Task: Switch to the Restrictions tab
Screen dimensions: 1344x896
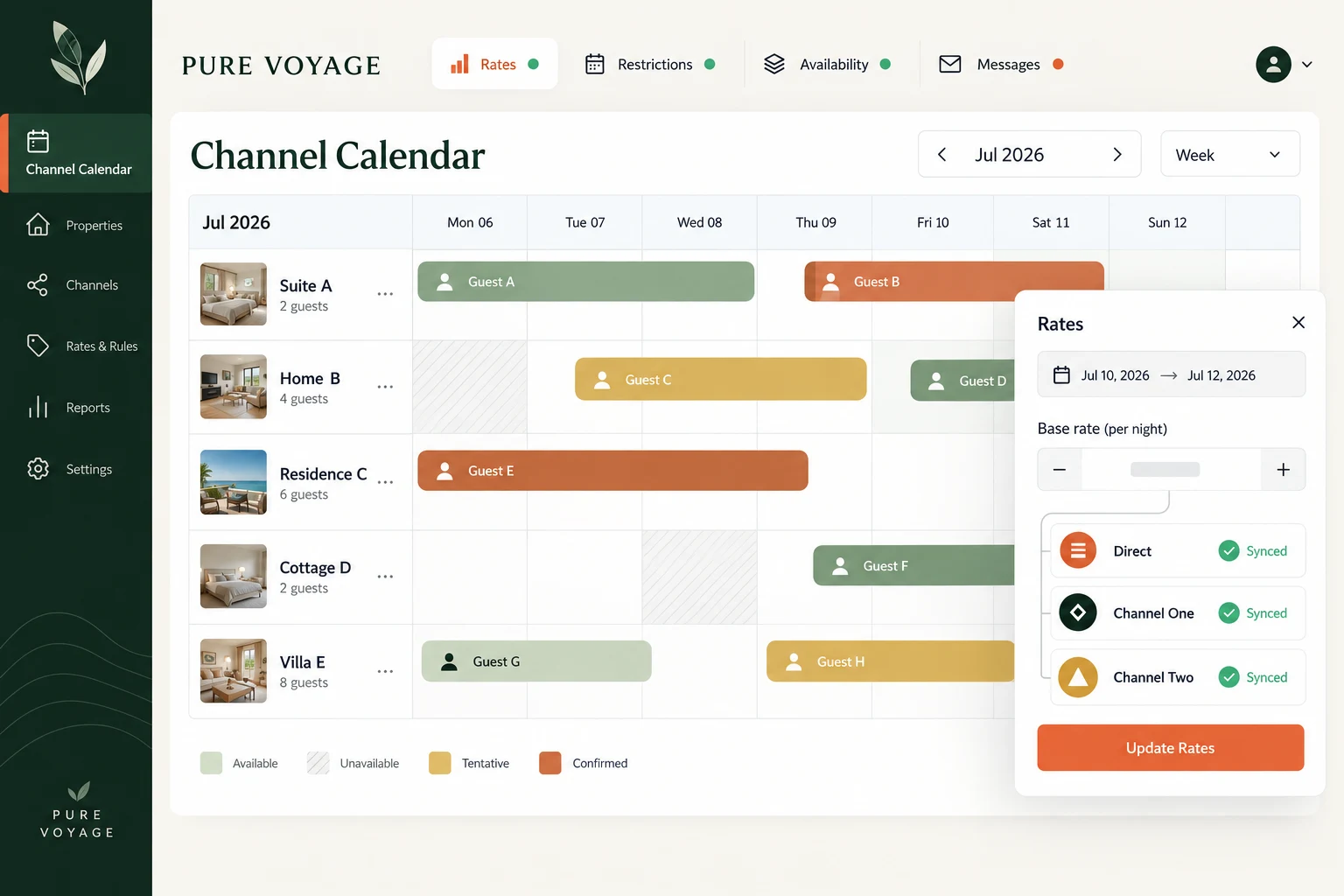Action: [650, 64]
